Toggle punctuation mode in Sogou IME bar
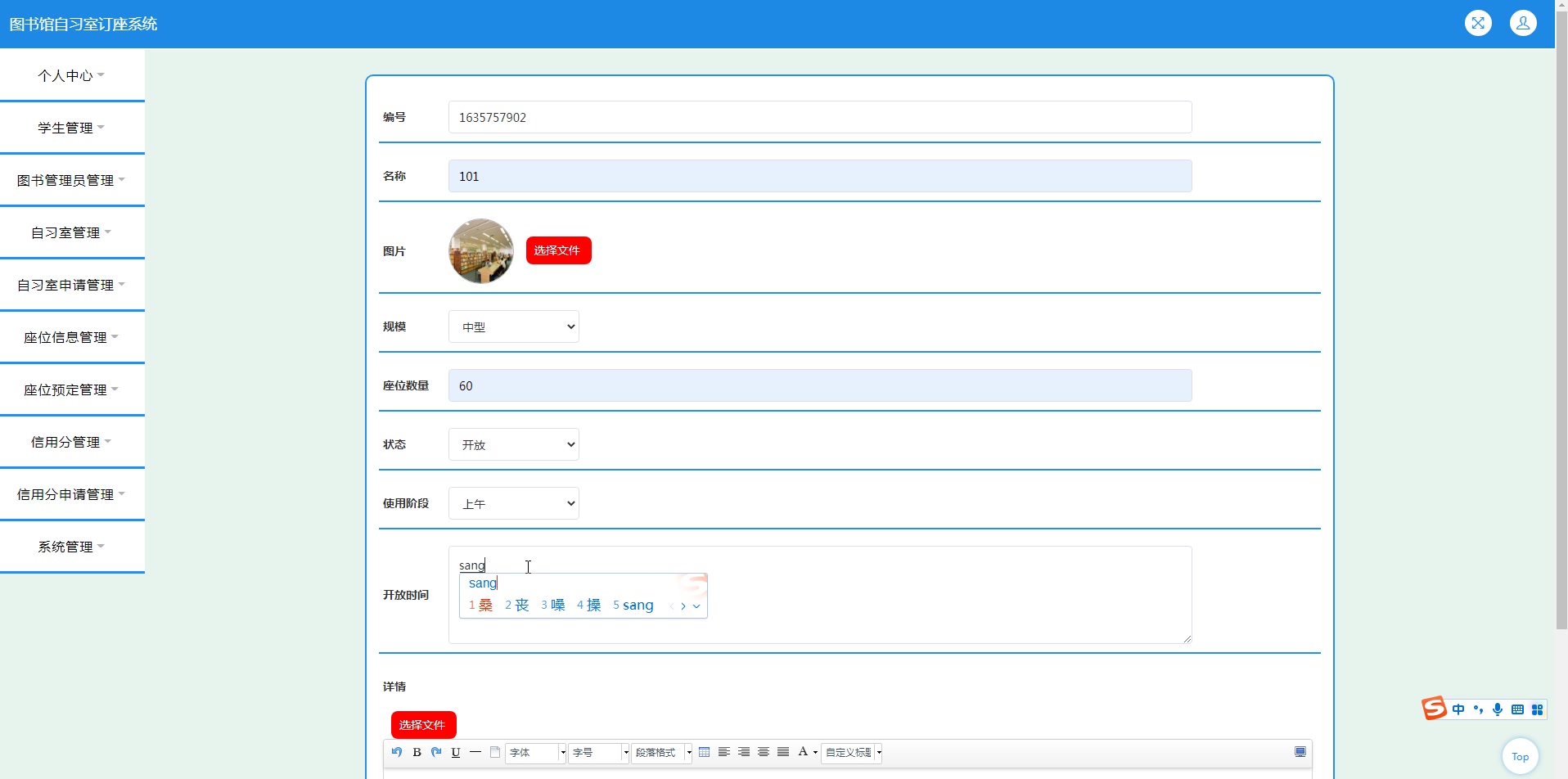The height and width of the screenshot is (779, 1568). [1479, 709]
